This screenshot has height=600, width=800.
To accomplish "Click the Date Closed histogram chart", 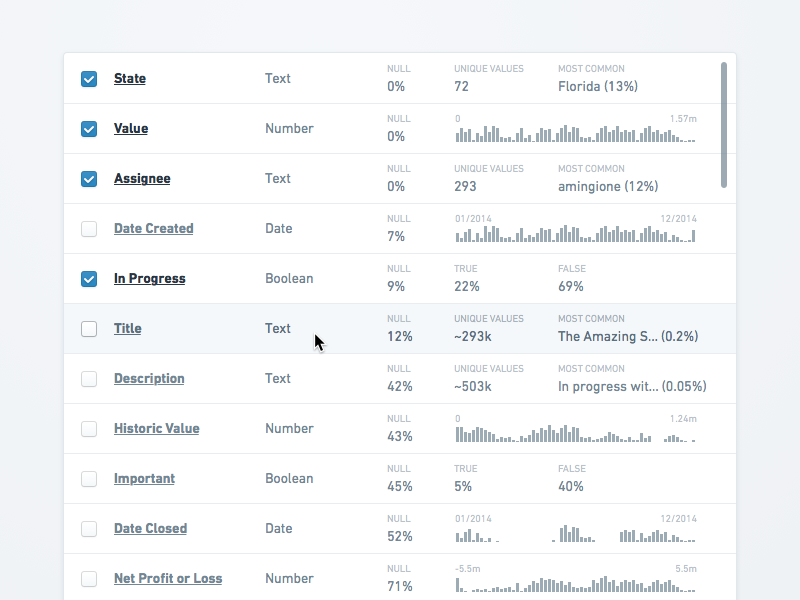I will (575, 534).
